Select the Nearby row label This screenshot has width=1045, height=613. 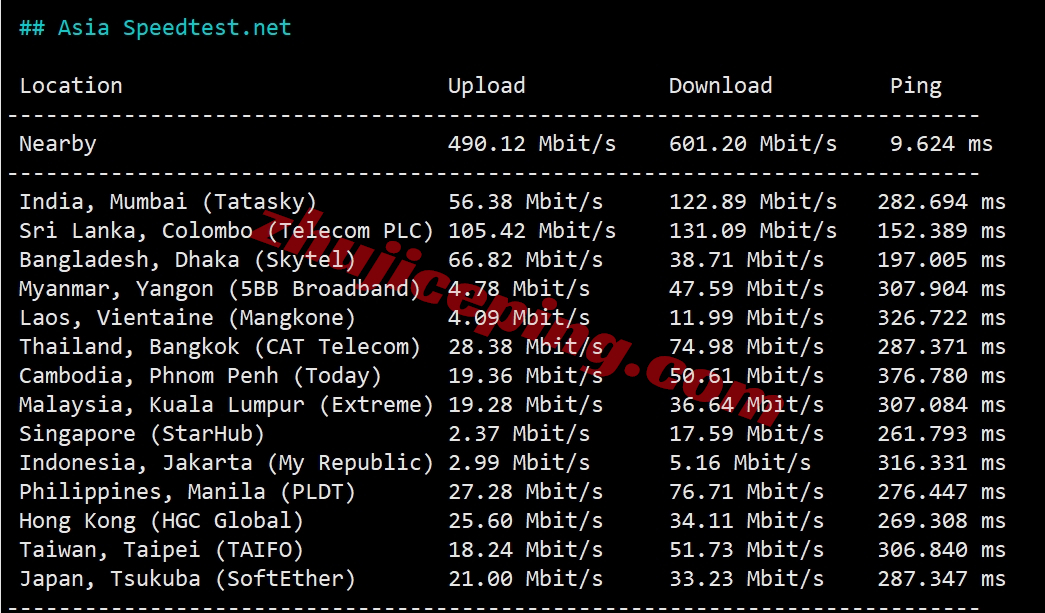[58, 144]
